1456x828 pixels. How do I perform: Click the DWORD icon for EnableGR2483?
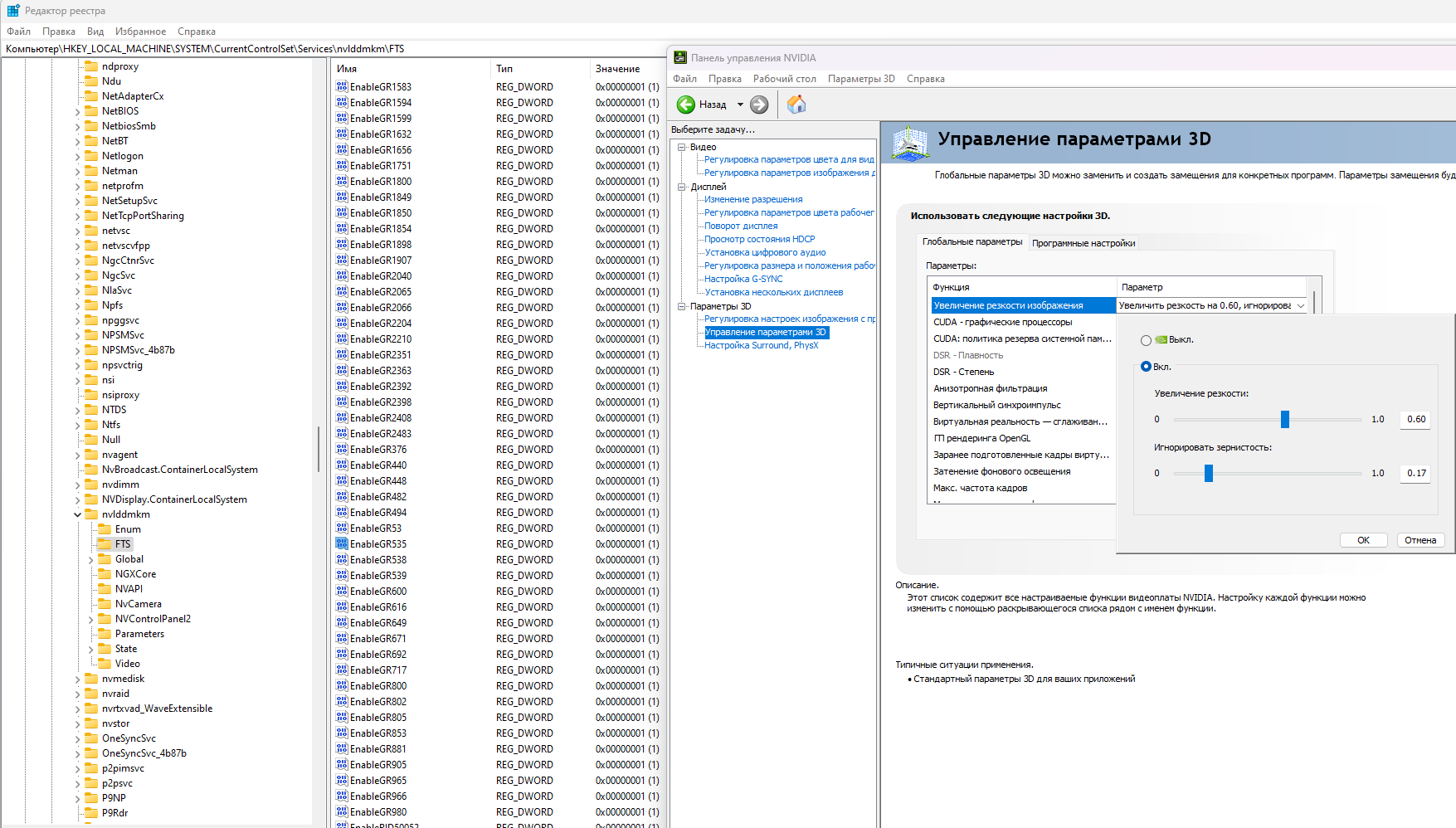[342, 433]
